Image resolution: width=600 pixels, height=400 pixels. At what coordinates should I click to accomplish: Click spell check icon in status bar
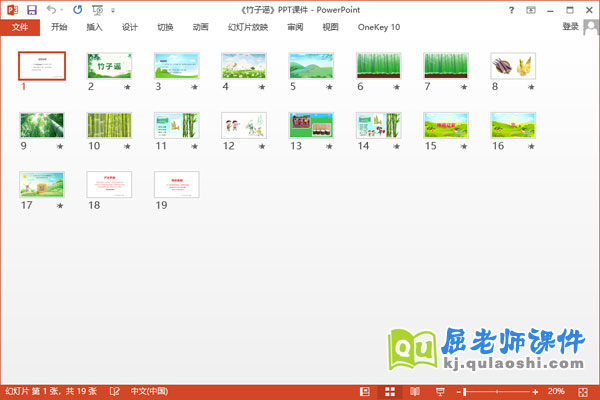[114, 391]
